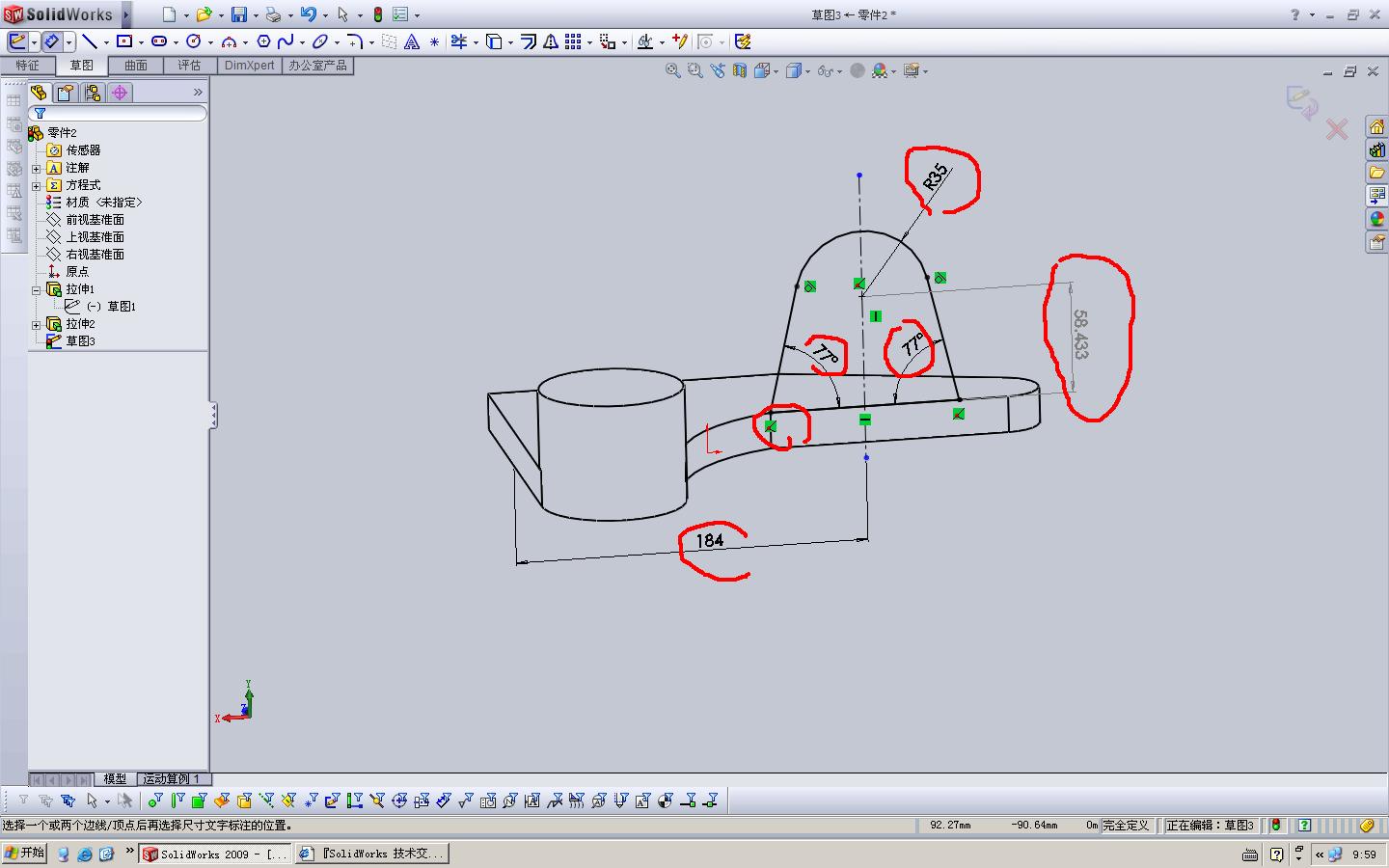
Task: Select the sketch Text tool
Action: pos(412,41)
